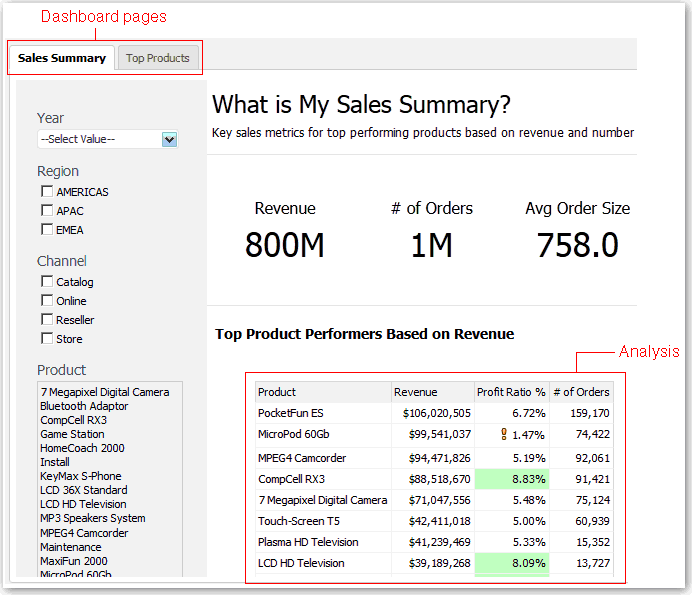Screen dimensions: 692x595
Task: Select 7 Megapixel Digital Camera in Product list
Action: 105,392
